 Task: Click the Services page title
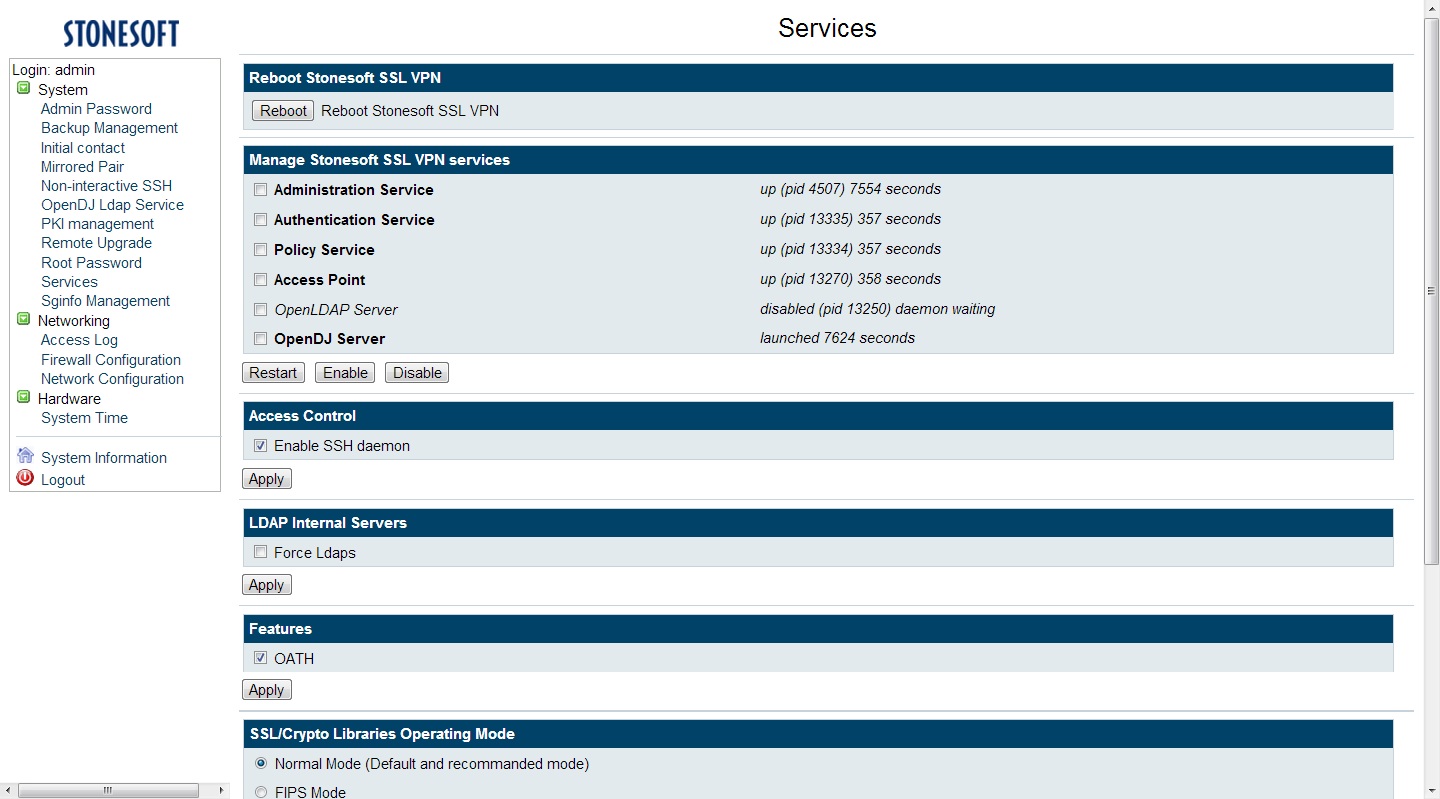tap(827, 28)
